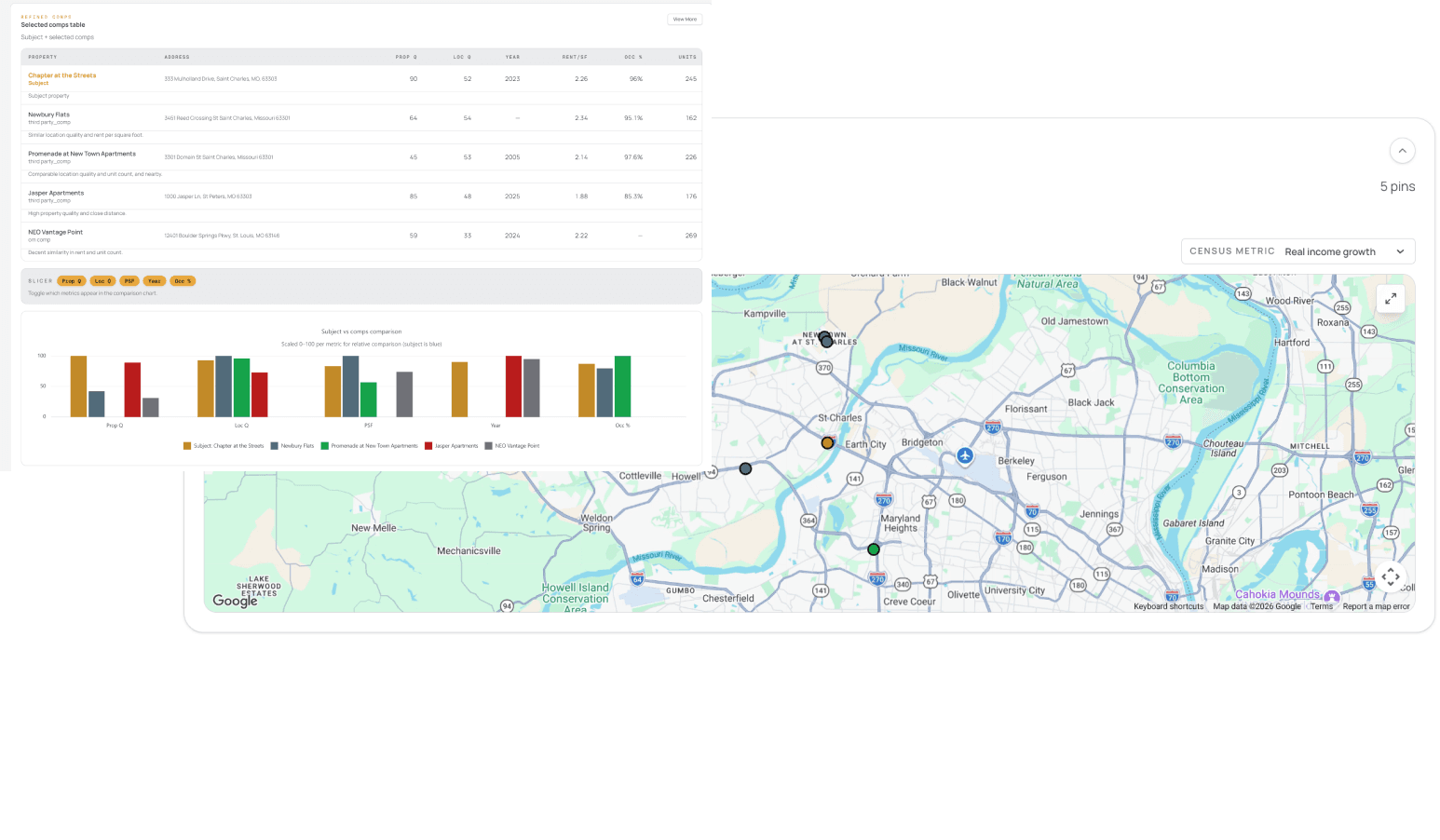Select the NEO Vantage Point property name
The height and width of the screenshot is (840, 1440).
click(55, 232)
